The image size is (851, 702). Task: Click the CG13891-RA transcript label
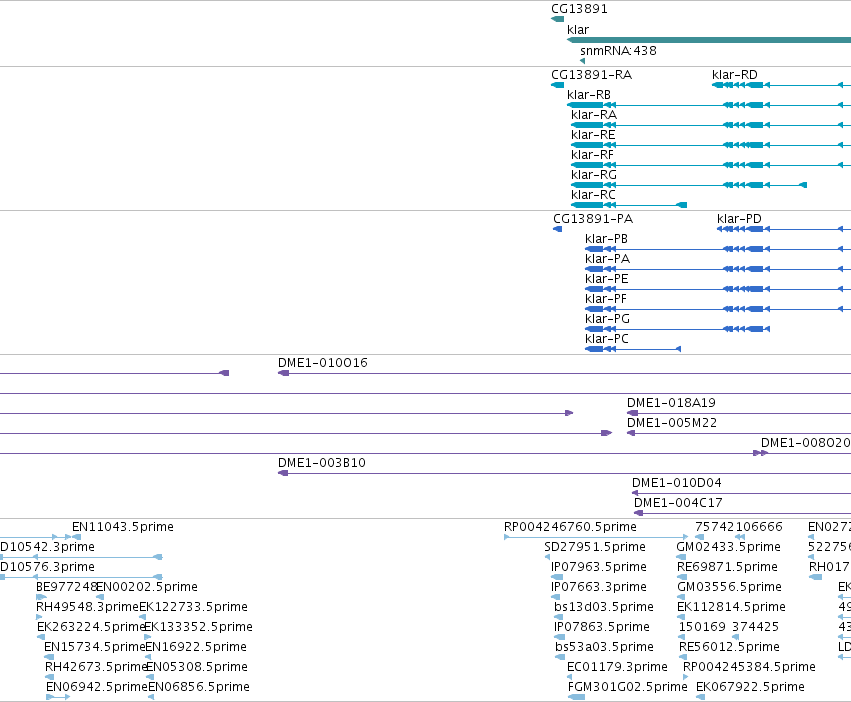(592, 75)
